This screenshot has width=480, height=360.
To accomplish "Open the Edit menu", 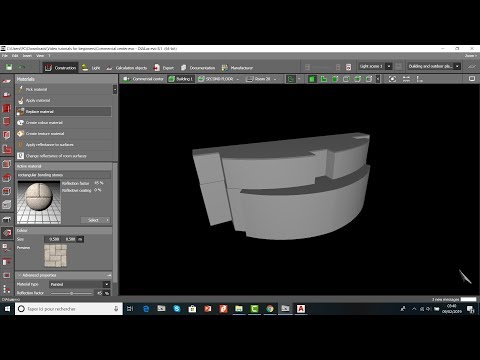I will 15,56.
